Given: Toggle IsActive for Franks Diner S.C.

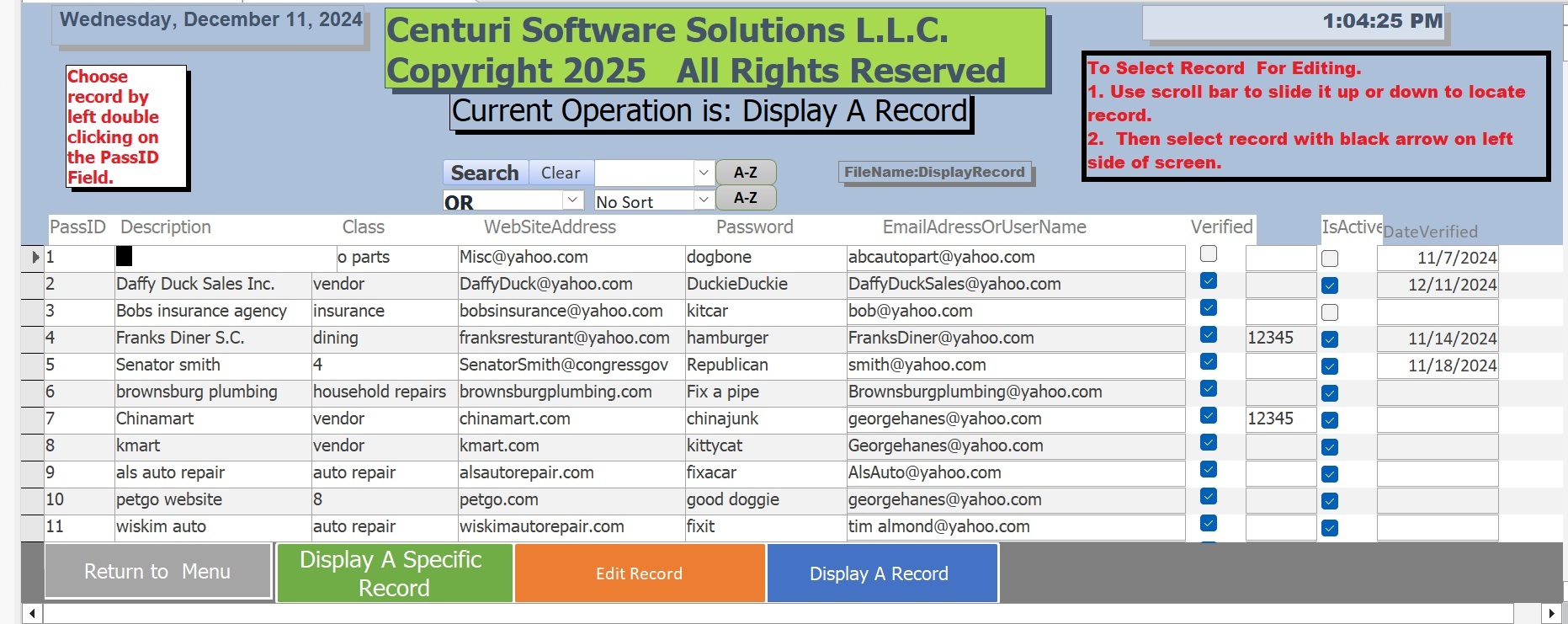Looking at the screenshot, I should (x=1330, y=339).
